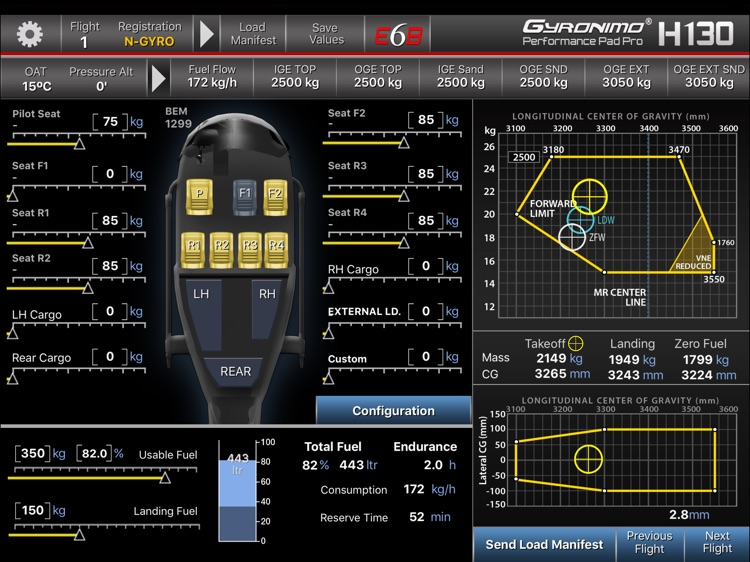This screenshot has width=750, height=562.
Task: Click the lateral CG chart marker
Action: coord(588,459)
